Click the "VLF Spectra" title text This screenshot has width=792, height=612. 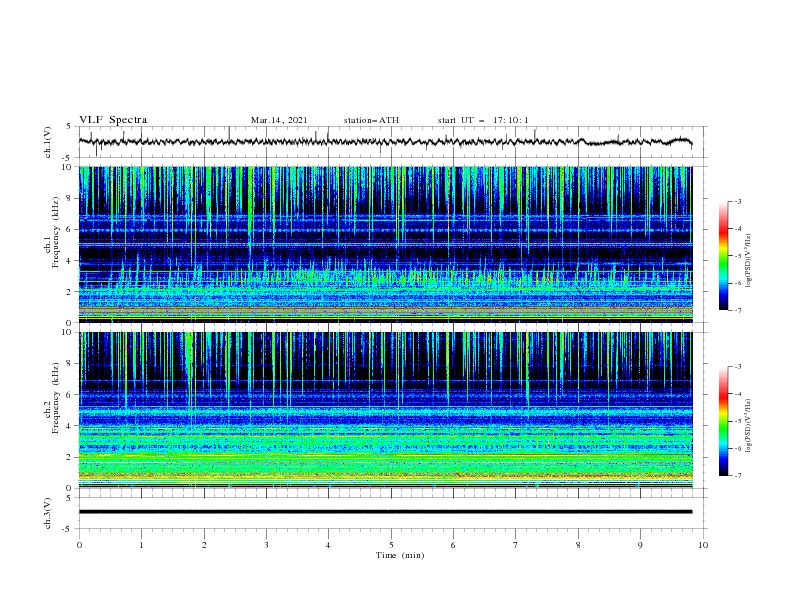[x=113, y=120]
